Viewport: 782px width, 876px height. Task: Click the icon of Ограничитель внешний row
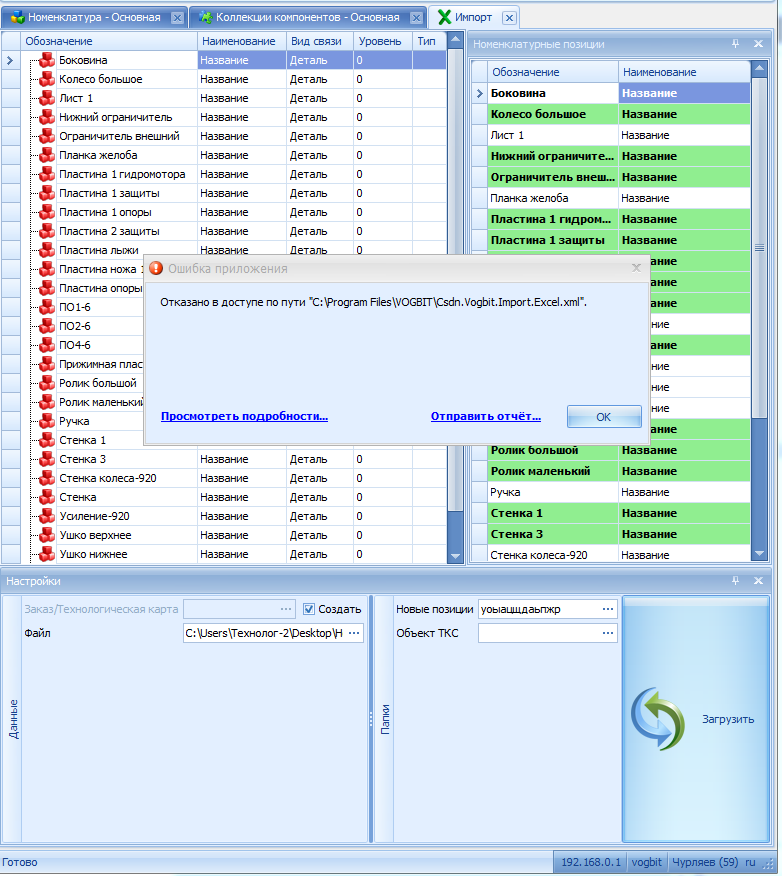[47, 136]
